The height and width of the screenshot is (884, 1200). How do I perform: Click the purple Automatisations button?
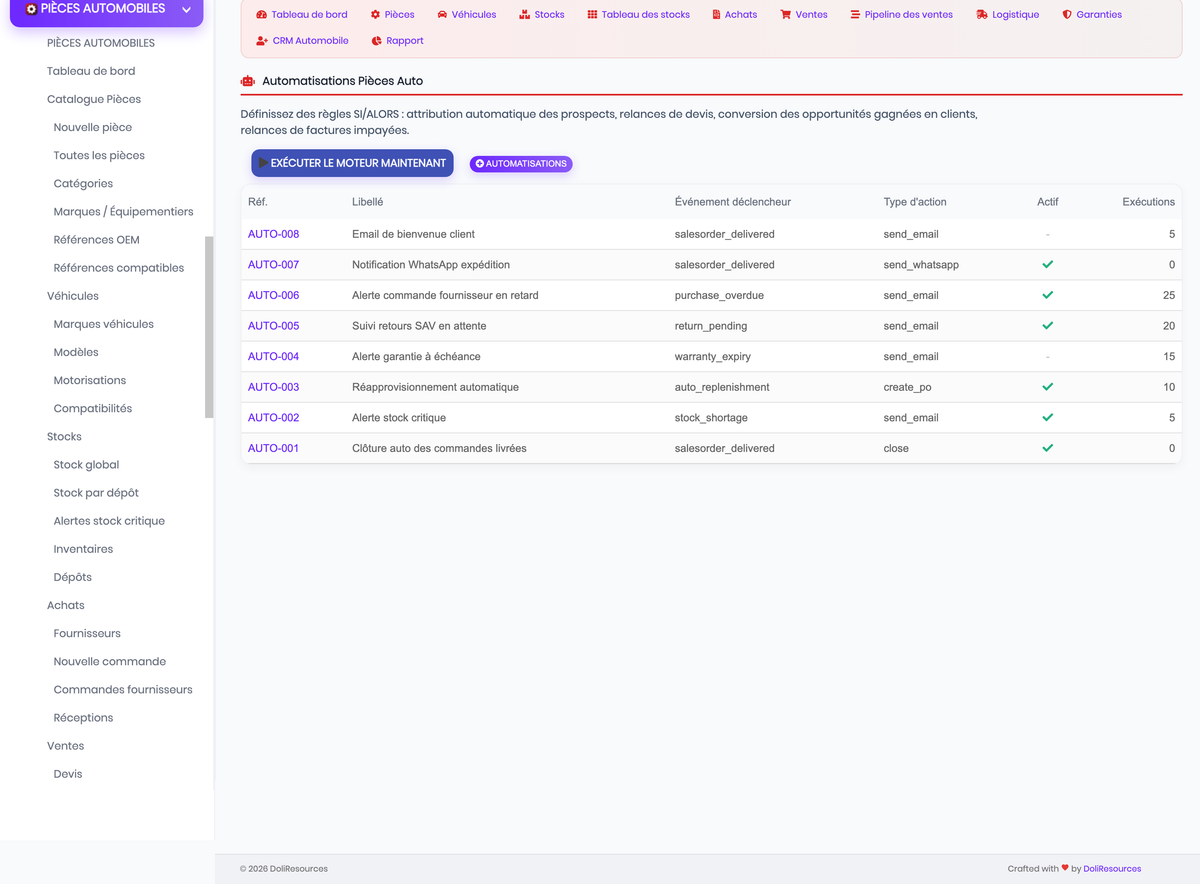coord(521,164)
